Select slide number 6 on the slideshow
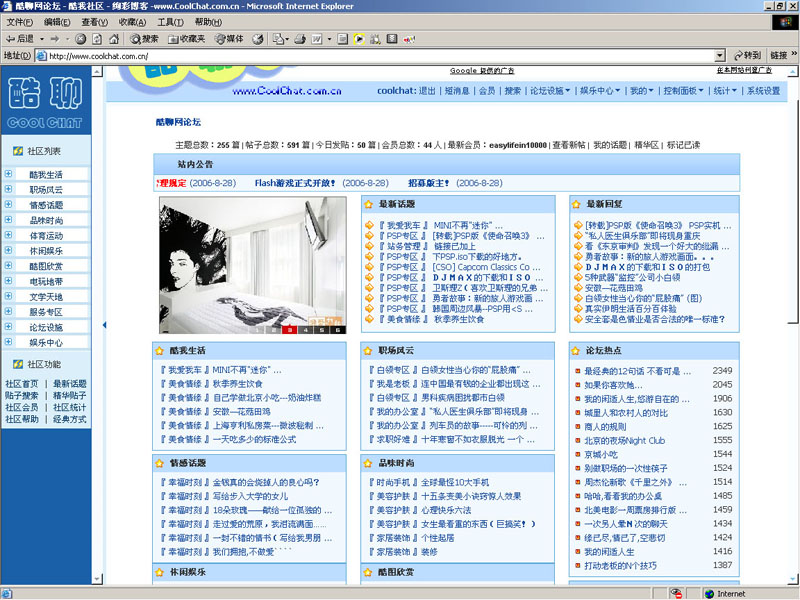Image resolution: width=800 pixels, height=600 pixels. [x=338, y=330]
